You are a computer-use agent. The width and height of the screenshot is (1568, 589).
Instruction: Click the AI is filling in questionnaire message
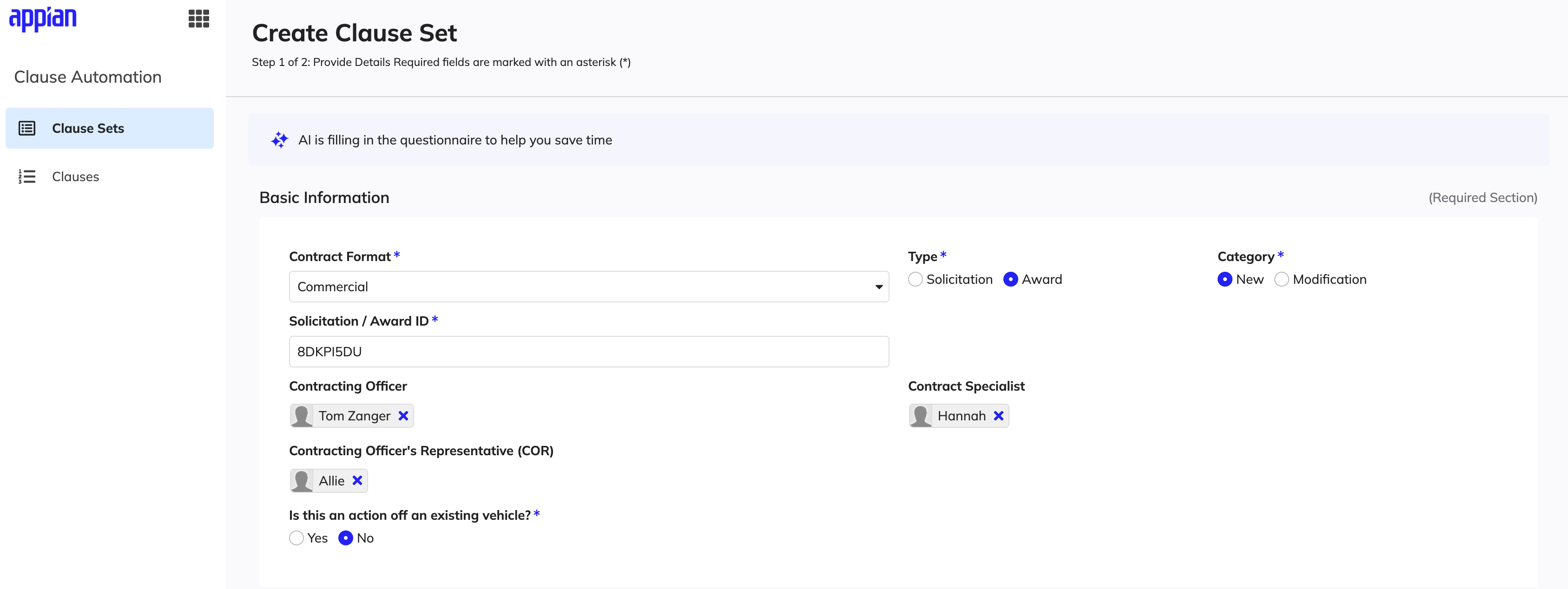tap(455, 140)
